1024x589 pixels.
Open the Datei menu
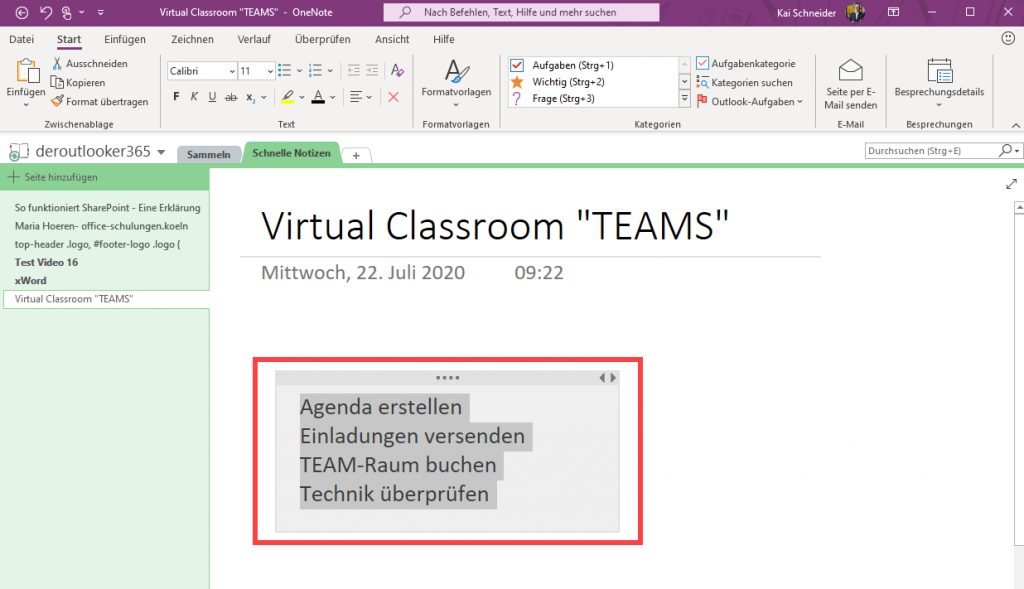pyautogui.click(x=22, y=39)
